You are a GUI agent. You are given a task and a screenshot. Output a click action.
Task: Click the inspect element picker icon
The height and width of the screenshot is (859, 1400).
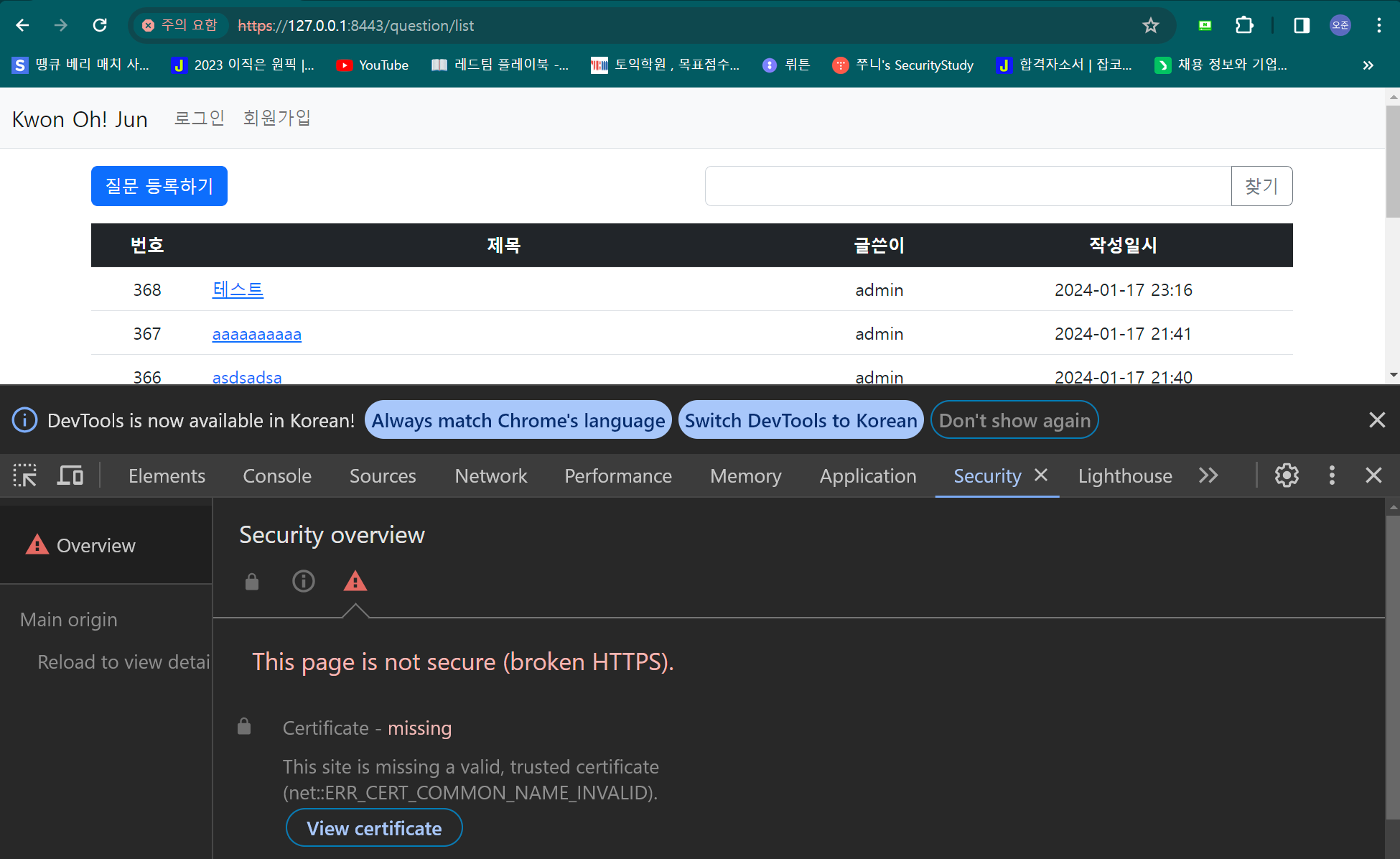click(x=24, y=475)
